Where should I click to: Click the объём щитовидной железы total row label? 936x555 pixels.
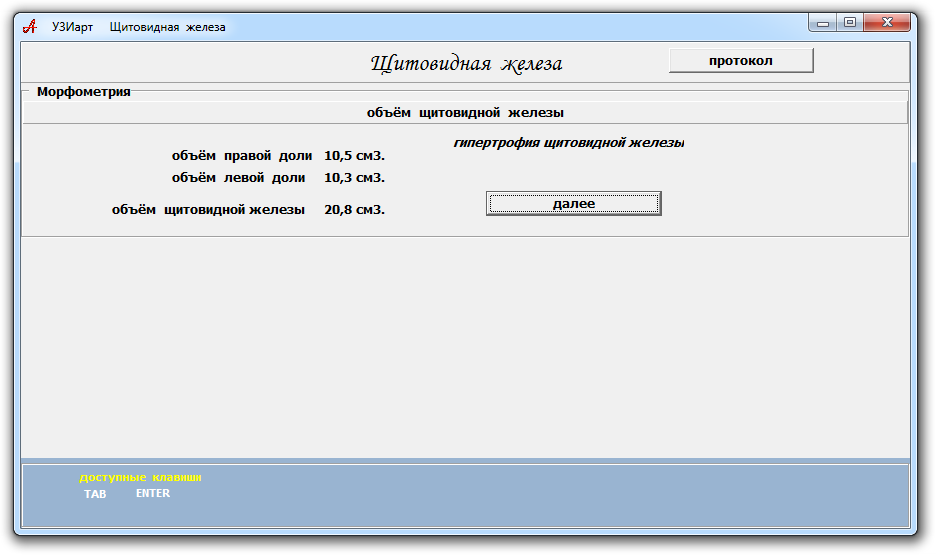(208, 210)
